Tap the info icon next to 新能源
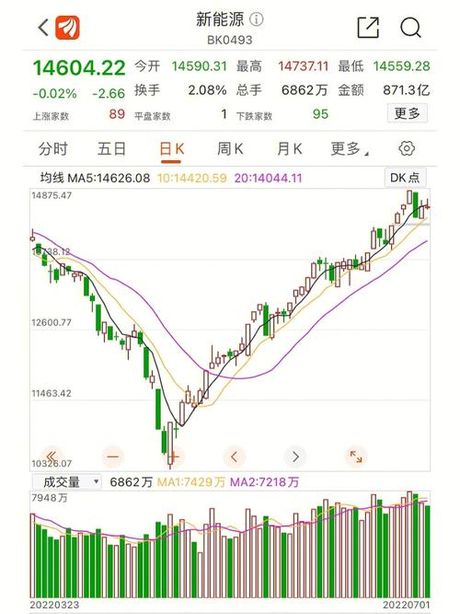460x614 pixels. pyautogui.click(x=256, y=19)
